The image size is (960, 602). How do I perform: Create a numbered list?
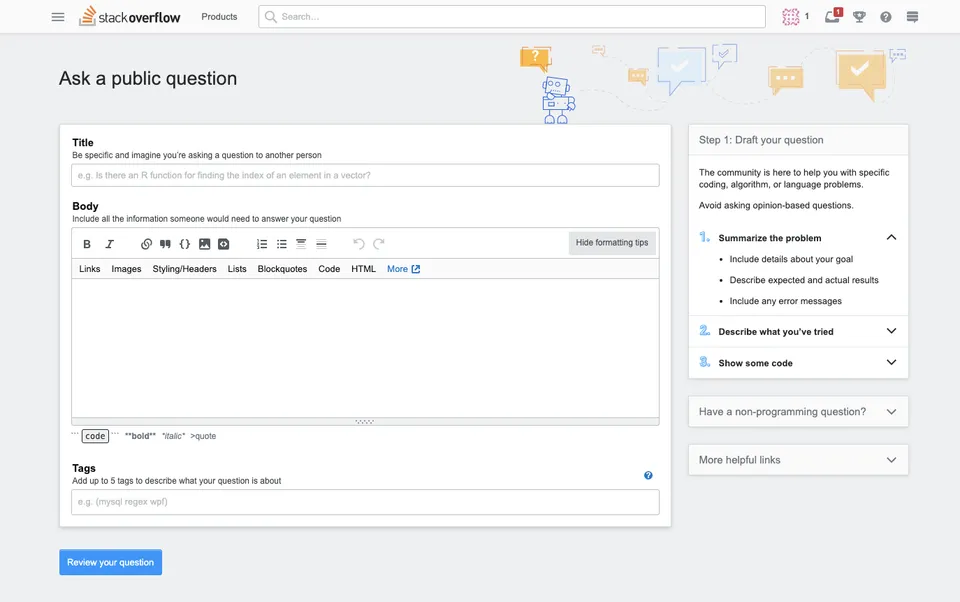(x=261, y=244)
